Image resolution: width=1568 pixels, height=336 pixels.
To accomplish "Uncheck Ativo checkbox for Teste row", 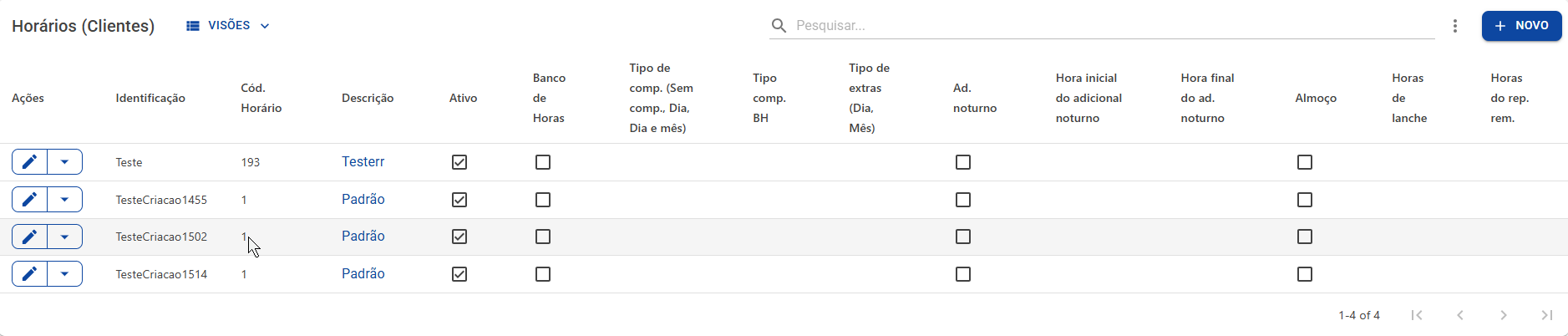I will tap(459, 162).
